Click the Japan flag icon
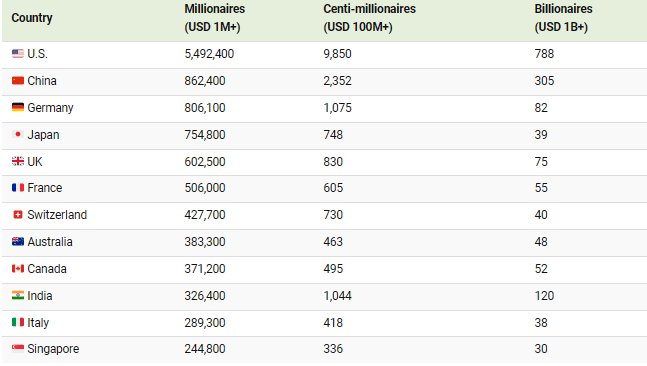The width and height of the screenshot is (647, 366). pyautogui.click(x=18, y=135)
